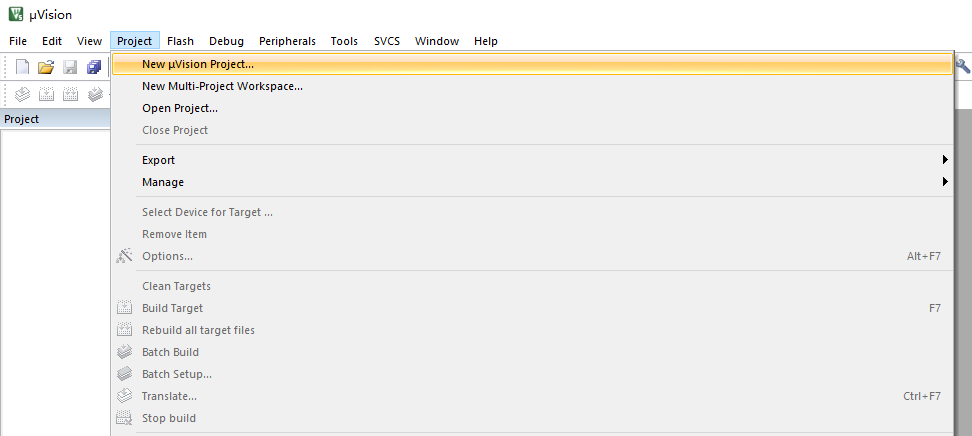Click Select Device for Target entry
Viewport: 972px width, 436px height.
[532, 212]
